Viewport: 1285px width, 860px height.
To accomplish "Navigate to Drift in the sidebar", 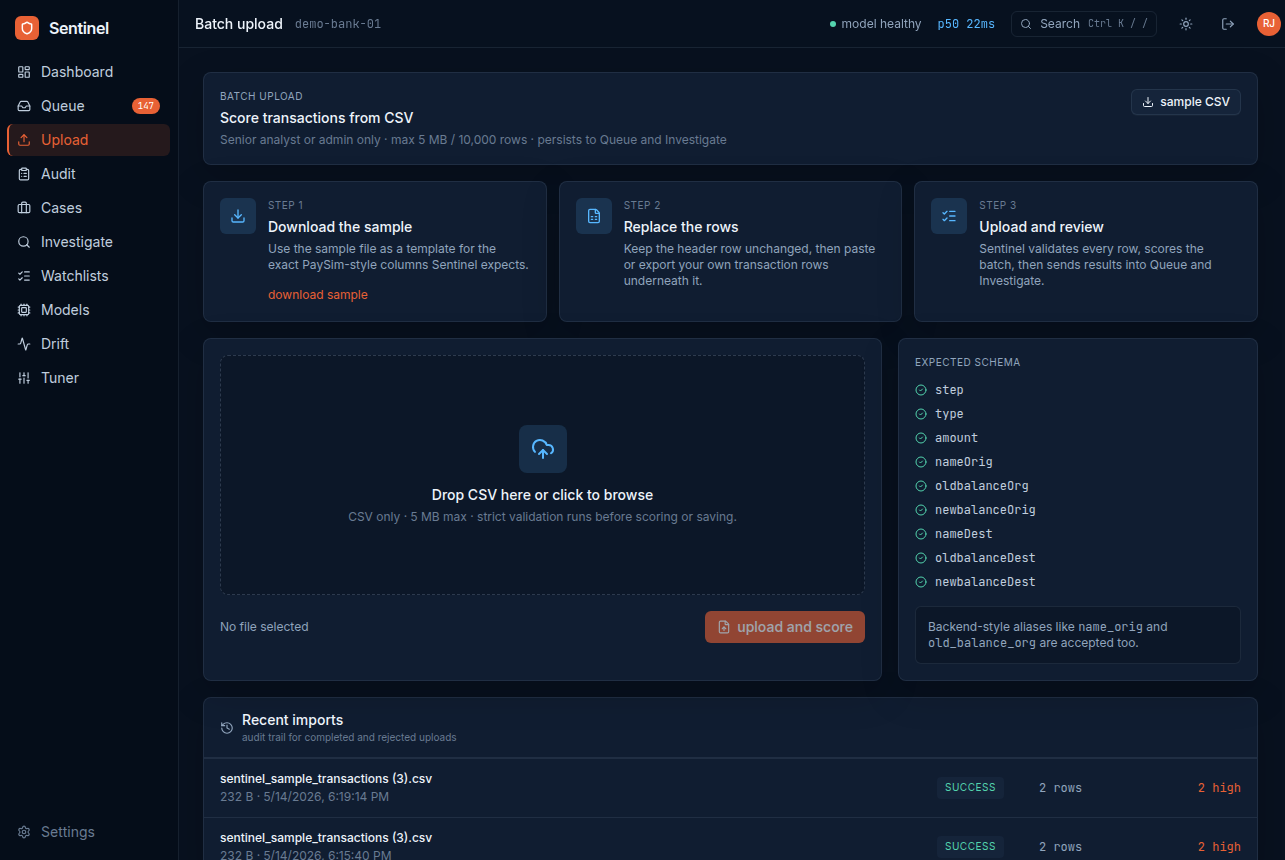I will [x=88, y=344].
